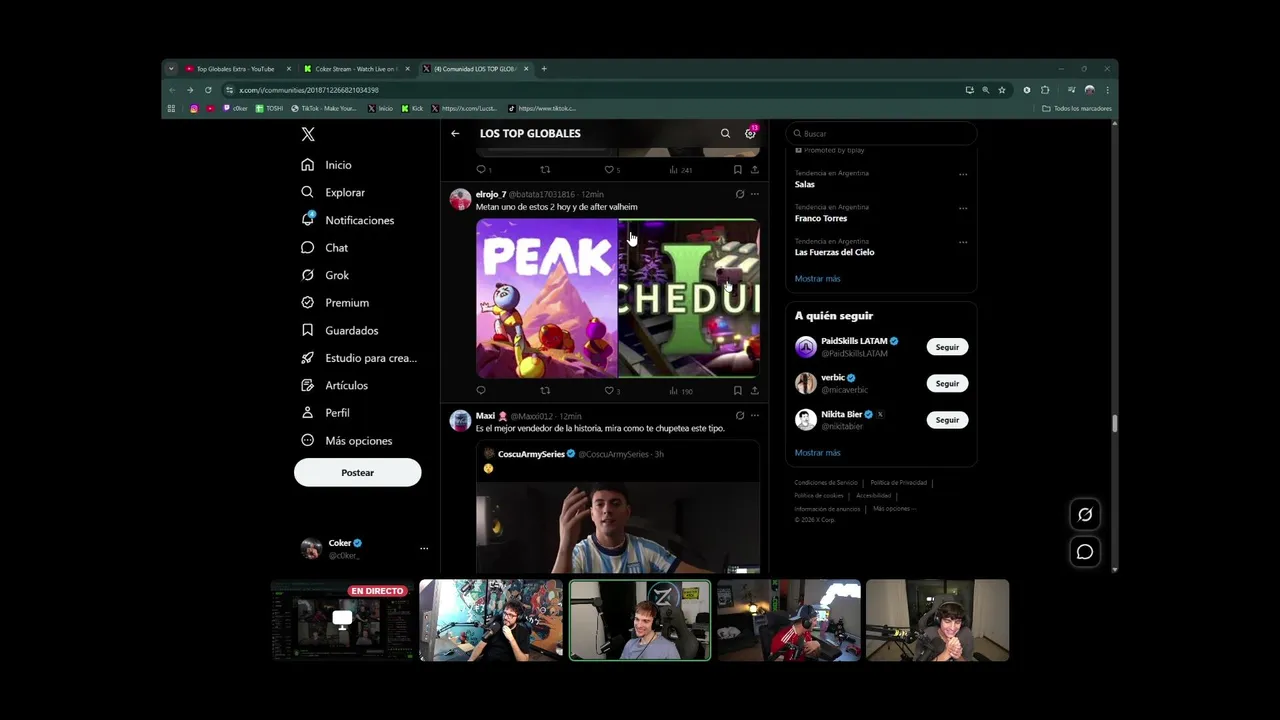The image size is (1280, 720).
Task: Open floating chat messages button
Action: 1085,551
